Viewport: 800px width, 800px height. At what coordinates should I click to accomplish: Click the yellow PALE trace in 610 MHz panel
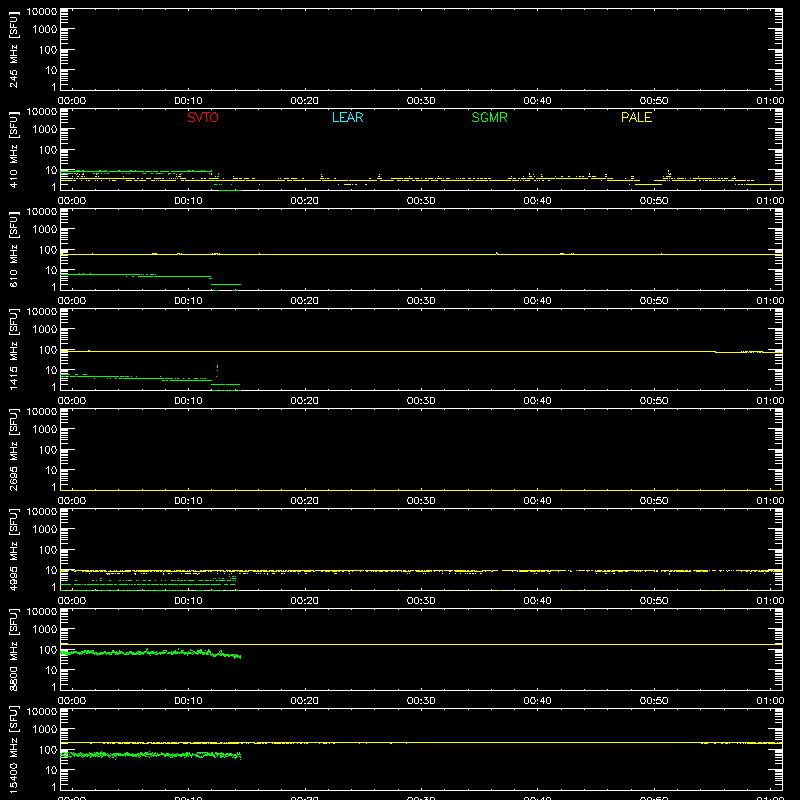[x=421, y=254]
